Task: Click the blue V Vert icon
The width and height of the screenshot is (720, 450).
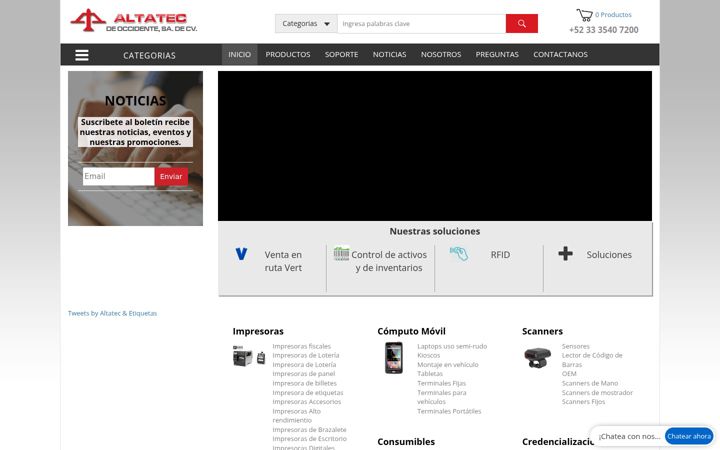Action: (x=241, y=254)
